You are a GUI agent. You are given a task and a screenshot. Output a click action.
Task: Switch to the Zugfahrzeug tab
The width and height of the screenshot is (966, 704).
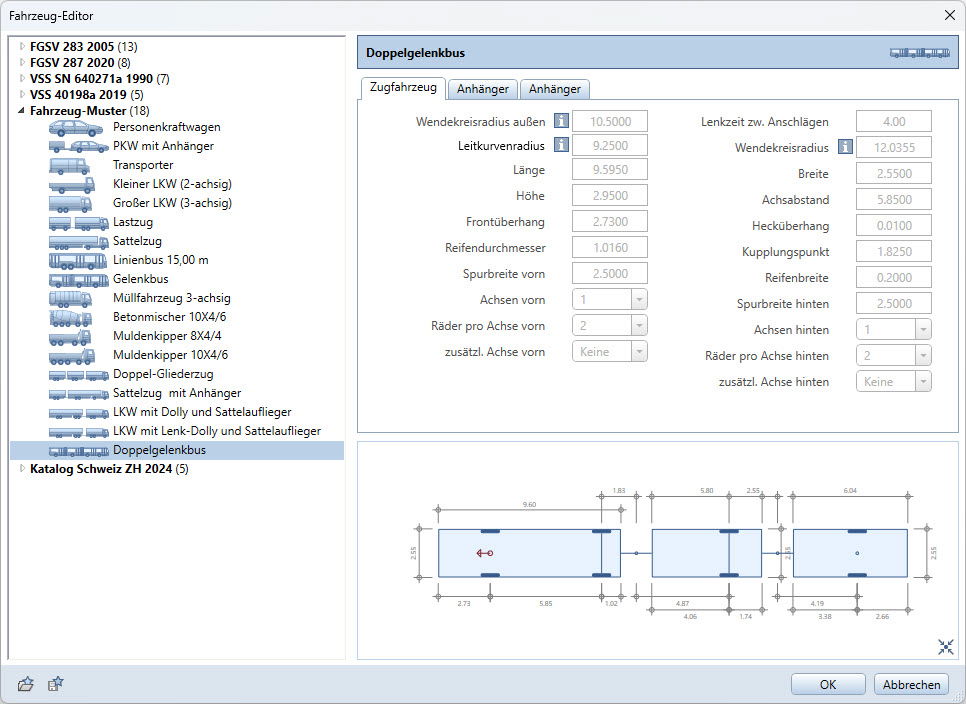403,87
